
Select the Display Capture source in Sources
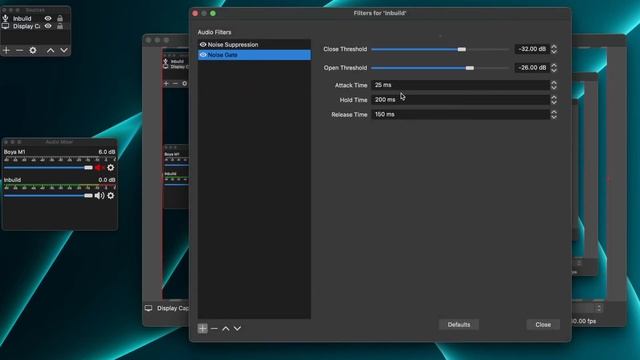coord(27,26)
